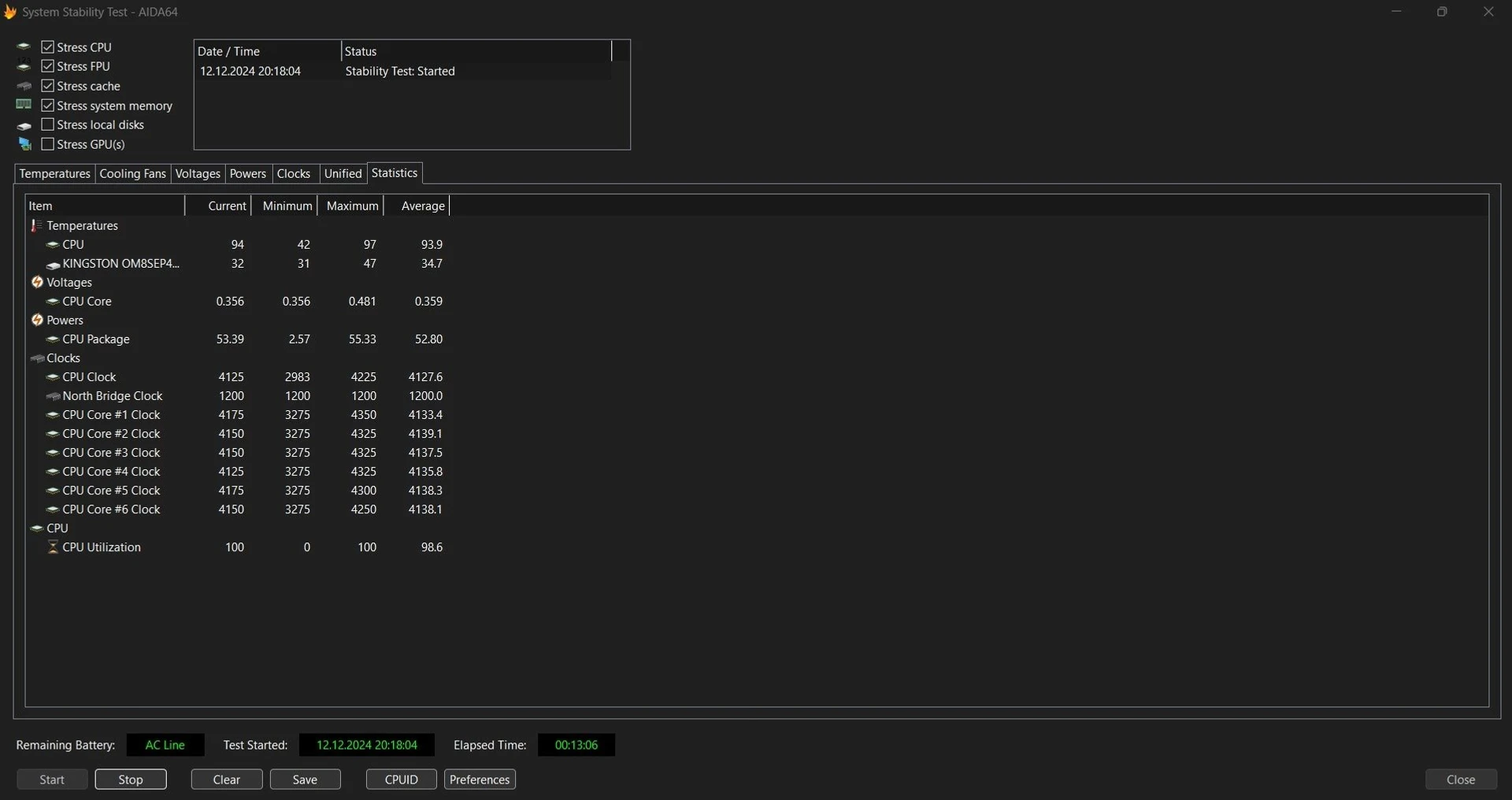Viewport: 1512px width, 800px height.
Task: Click the orange icon next to Powers group
Action: [x=37, y=320]
